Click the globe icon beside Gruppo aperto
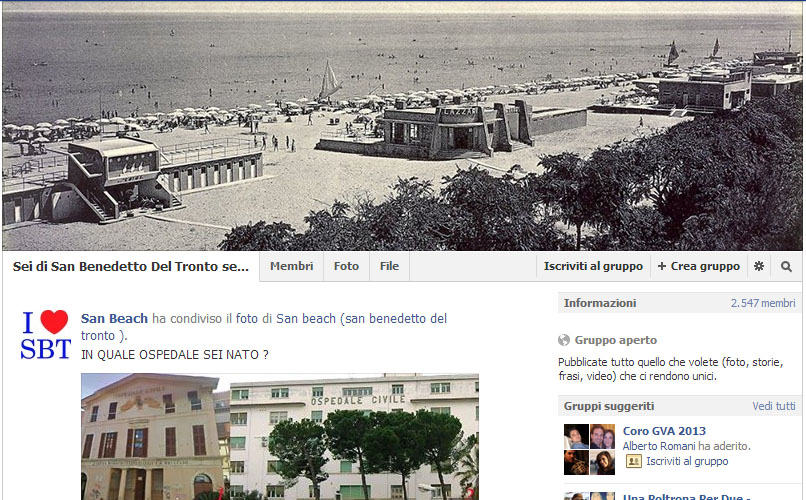This screenshot has width=806, height=500. click(564, 340)
